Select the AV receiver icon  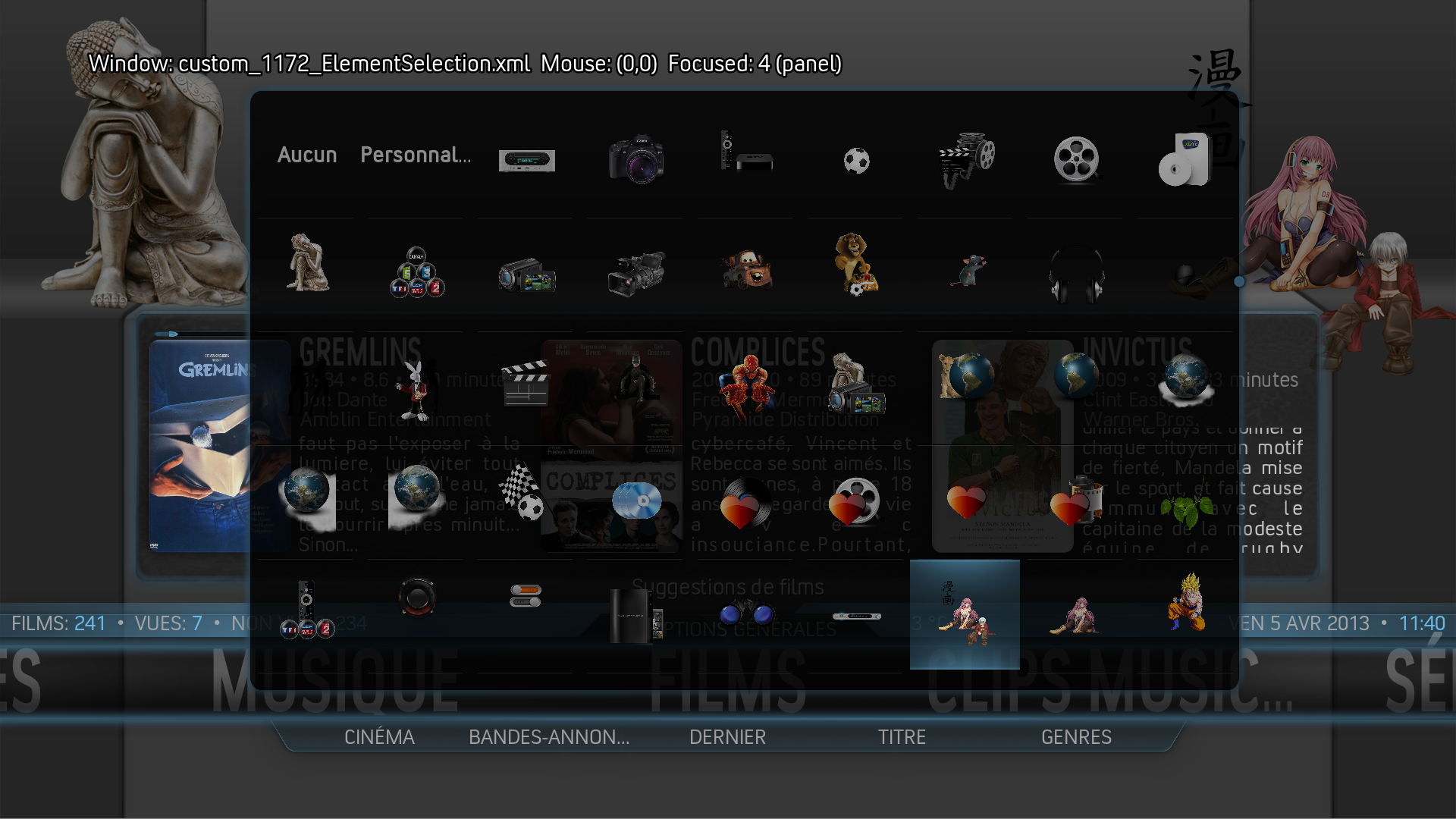[x=526, y=160]
